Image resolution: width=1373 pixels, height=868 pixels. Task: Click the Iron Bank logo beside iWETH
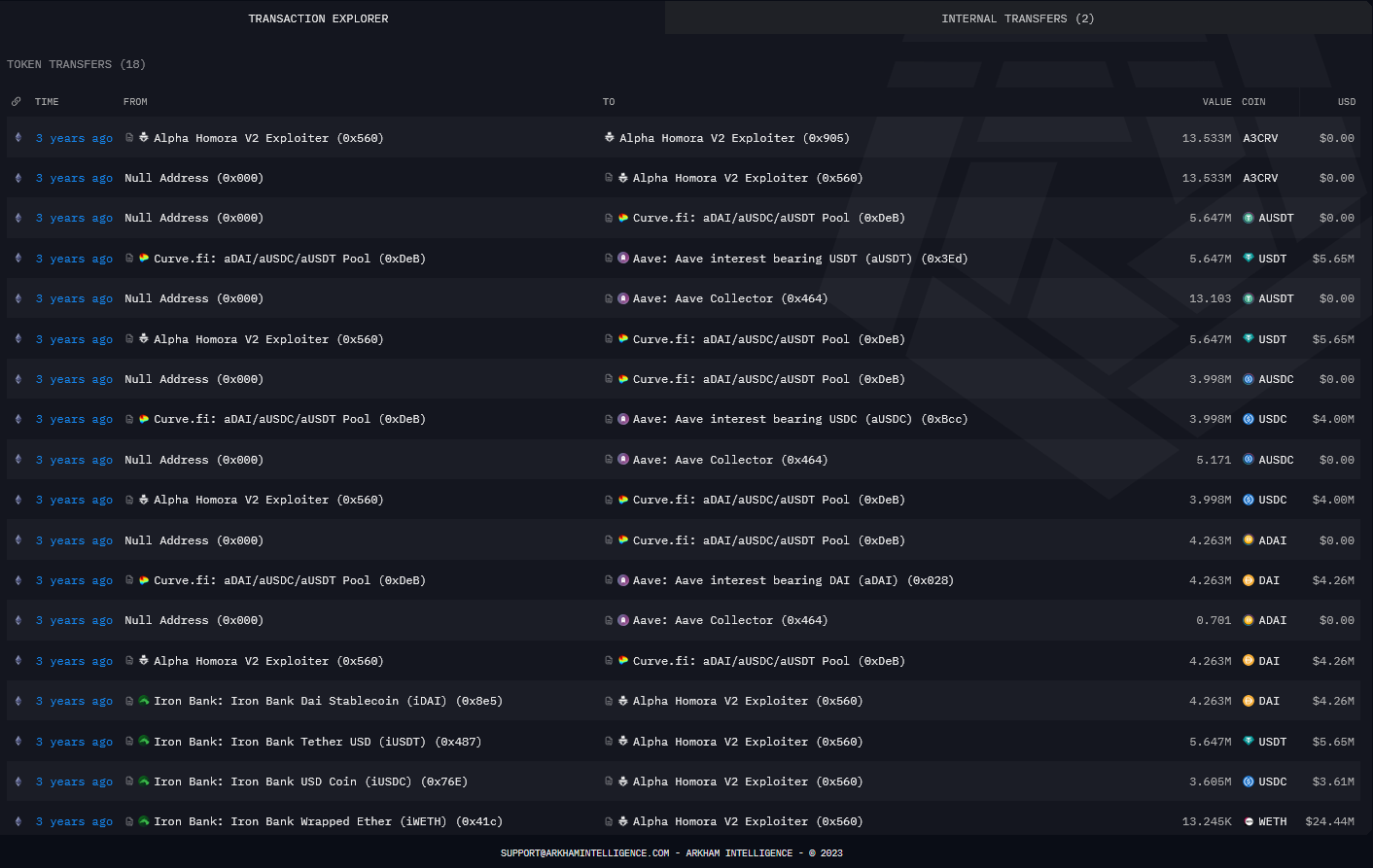144,821
